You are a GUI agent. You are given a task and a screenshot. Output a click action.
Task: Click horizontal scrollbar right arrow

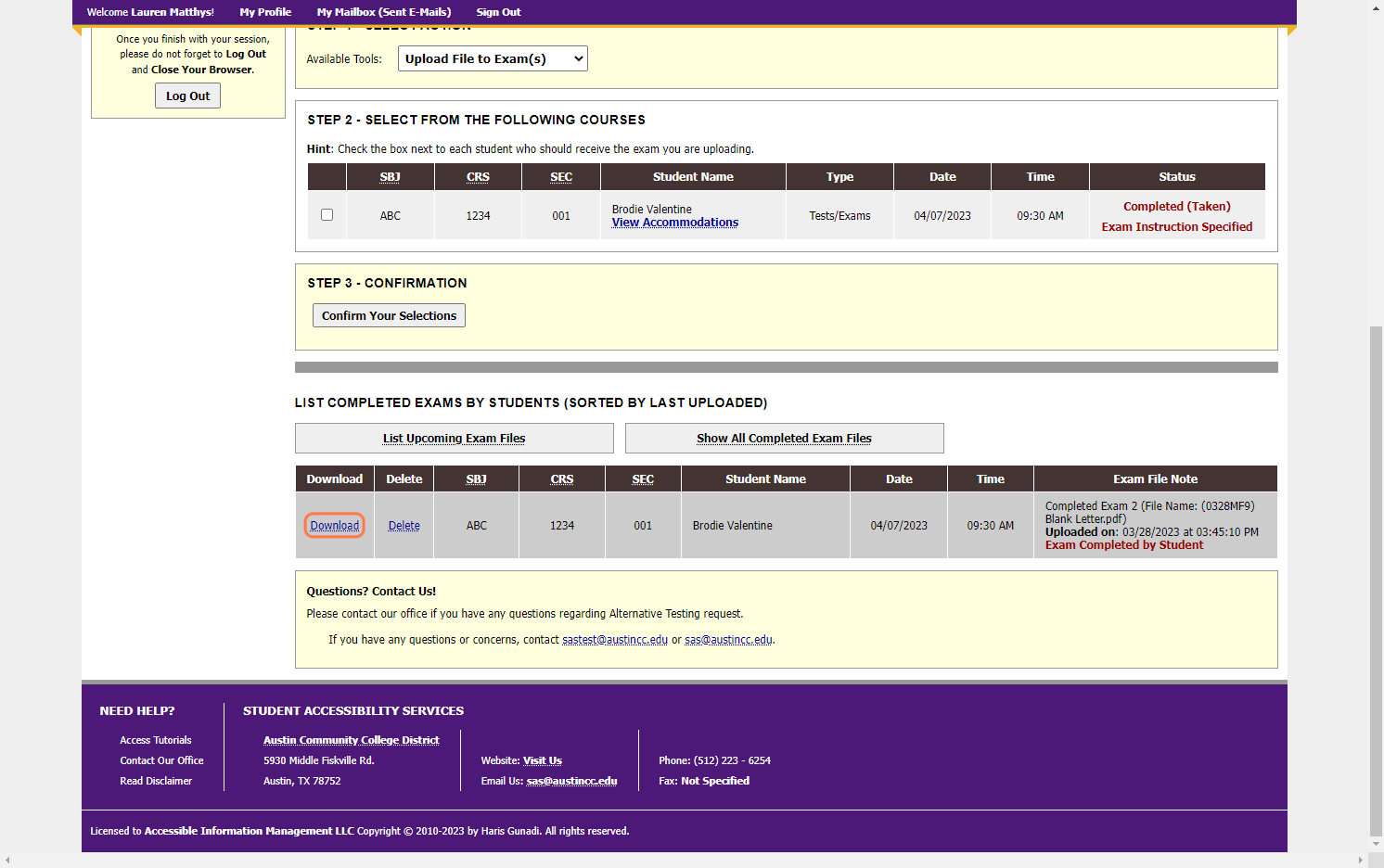click(1361, 861)
